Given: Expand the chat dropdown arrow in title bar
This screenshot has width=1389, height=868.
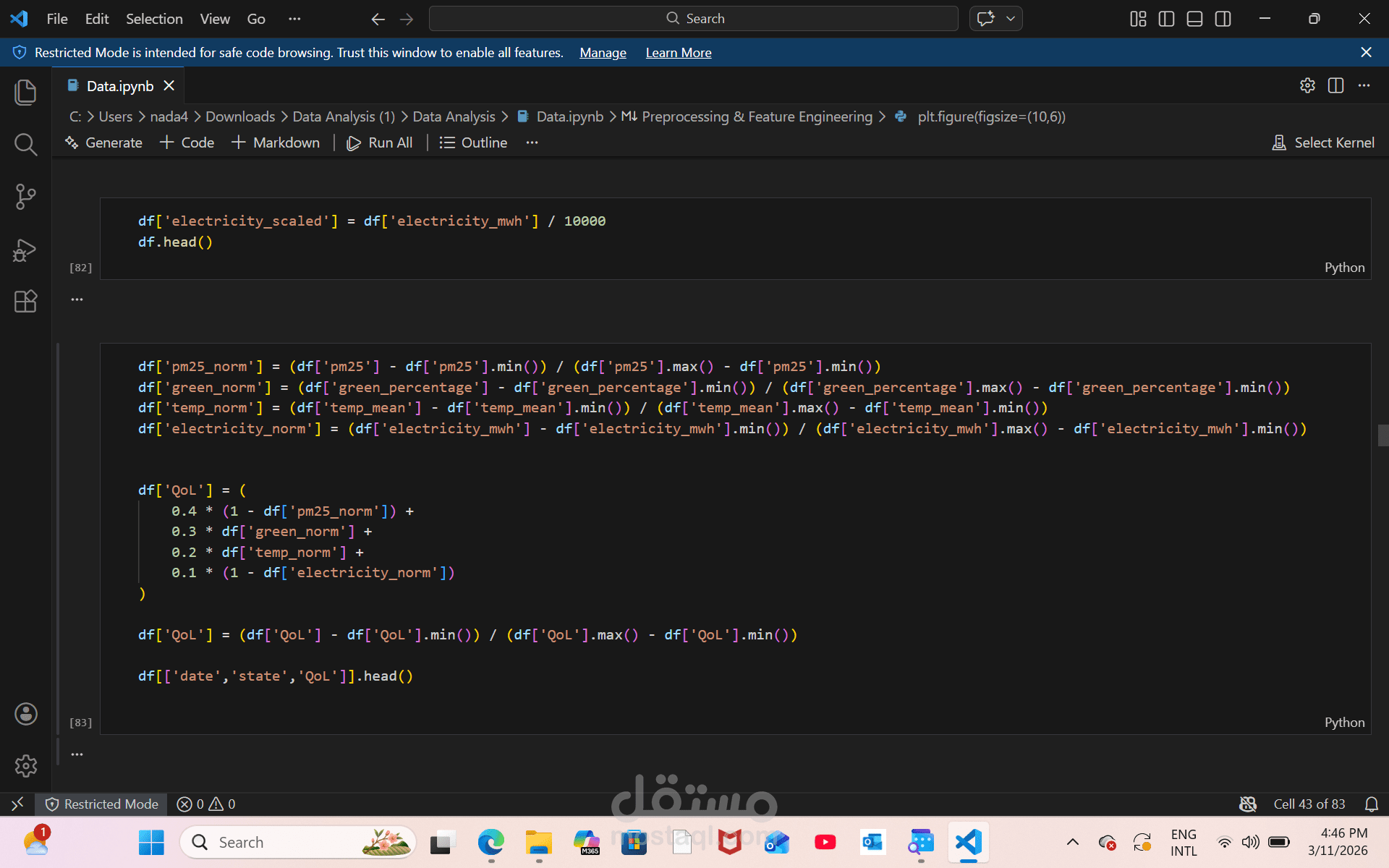Looking at the screenshot, I should (x=1011, y=19).
